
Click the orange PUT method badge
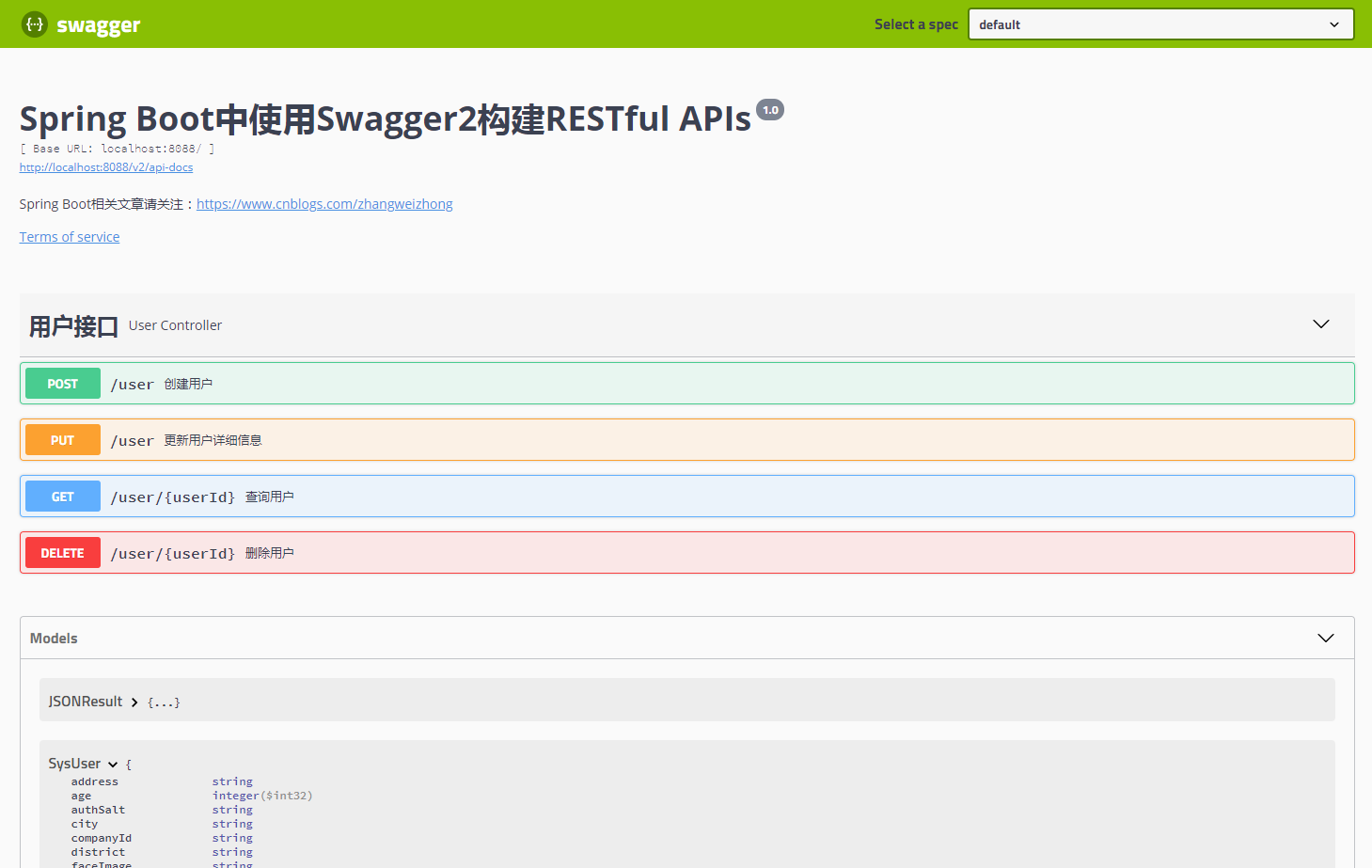63,440
